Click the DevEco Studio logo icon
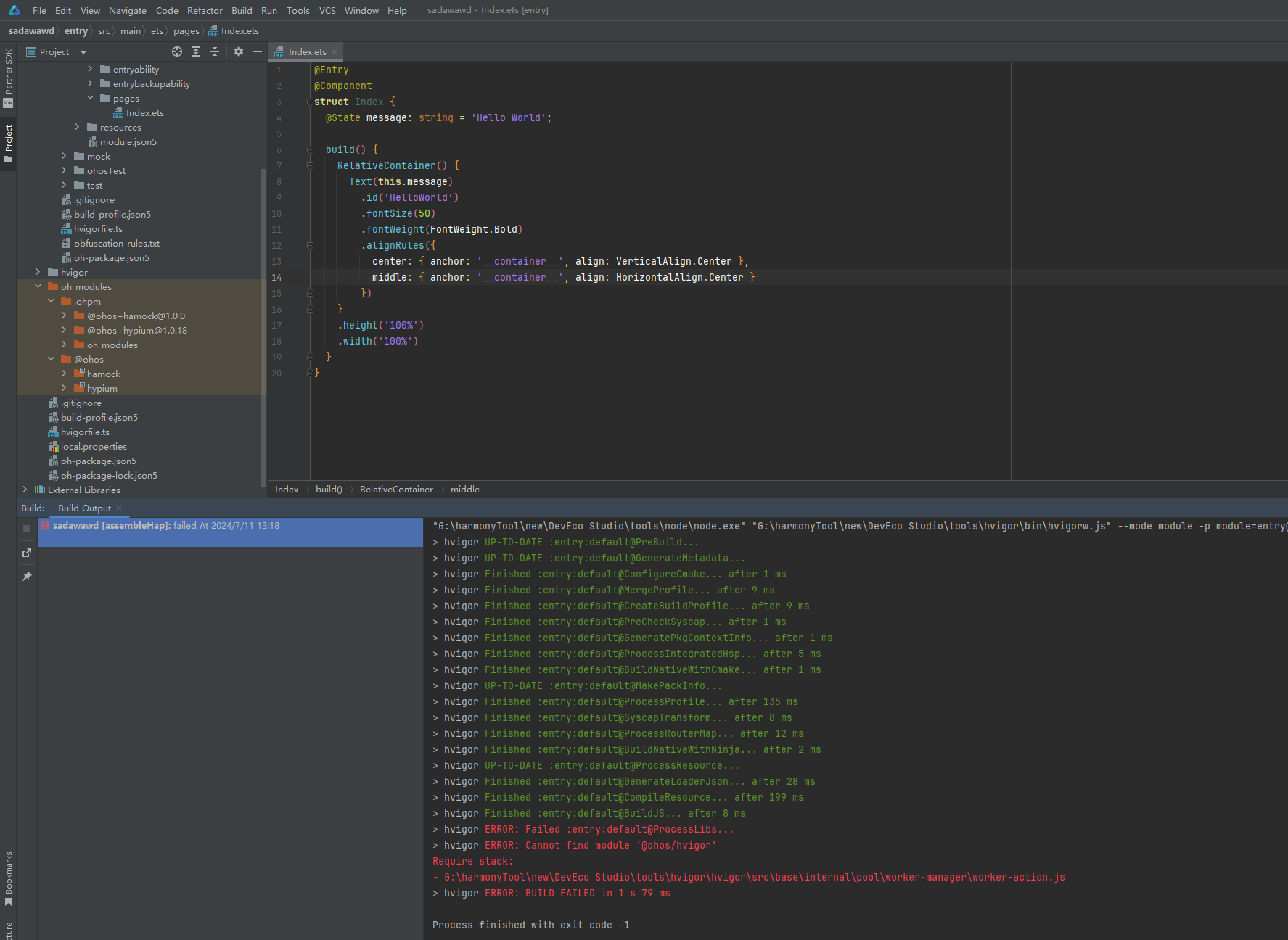The width and height of the screenshot is (1288, 940). 14,10
